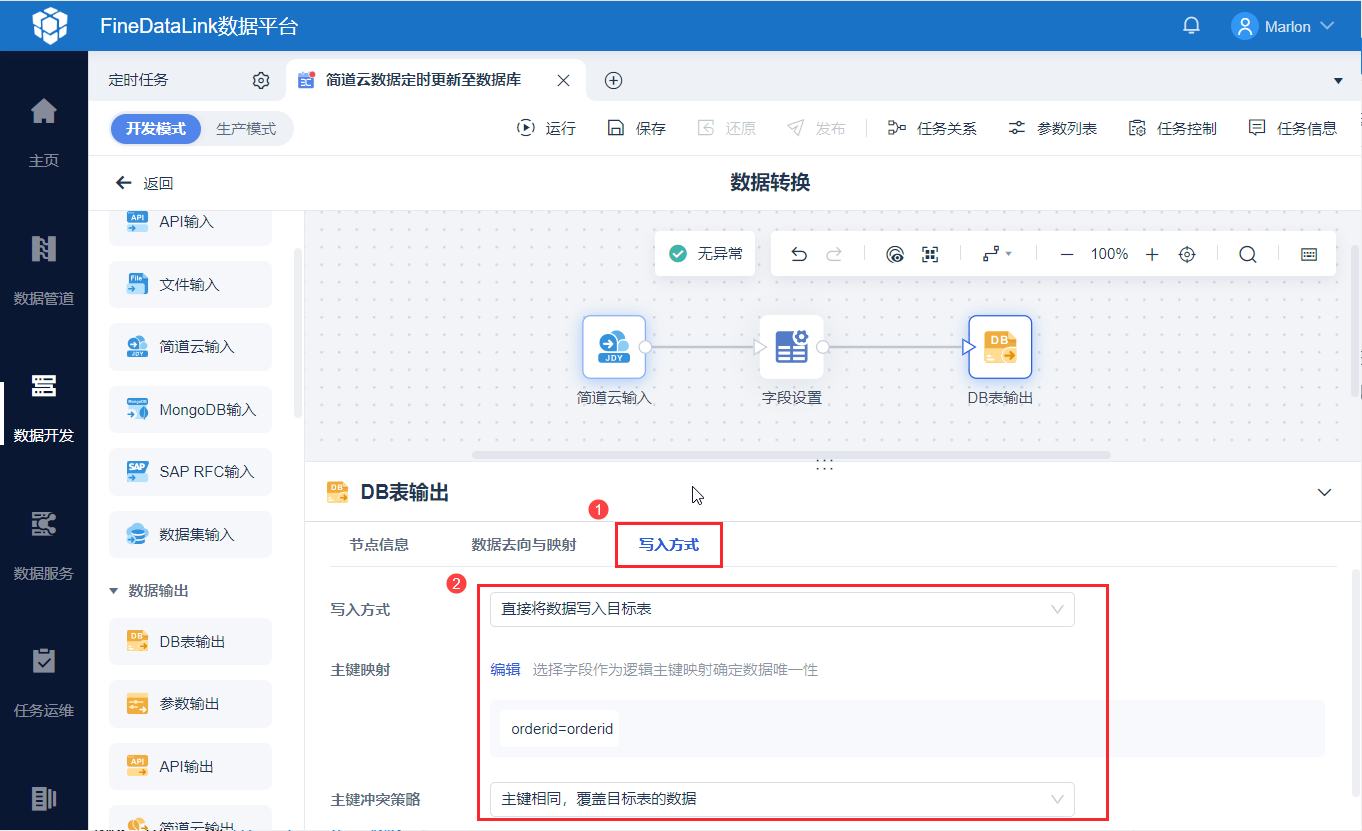The image size is (1362, 831).
Task: Click the FineDataLink logo icon
Action: click(x=50, y=26)
